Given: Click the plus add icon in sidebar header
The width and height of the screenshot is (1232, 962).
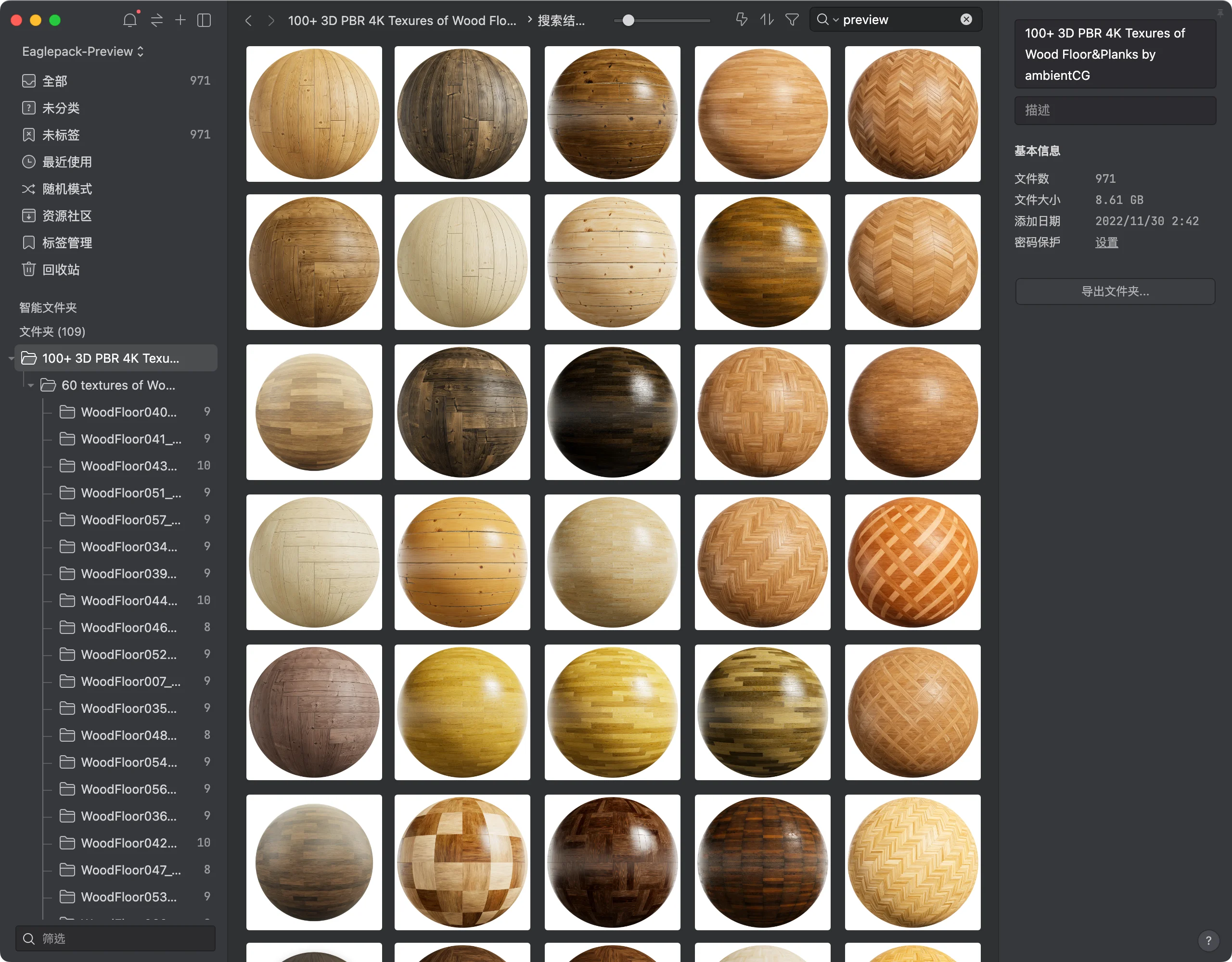Looking at the screenshot, I should click(180, 20).
